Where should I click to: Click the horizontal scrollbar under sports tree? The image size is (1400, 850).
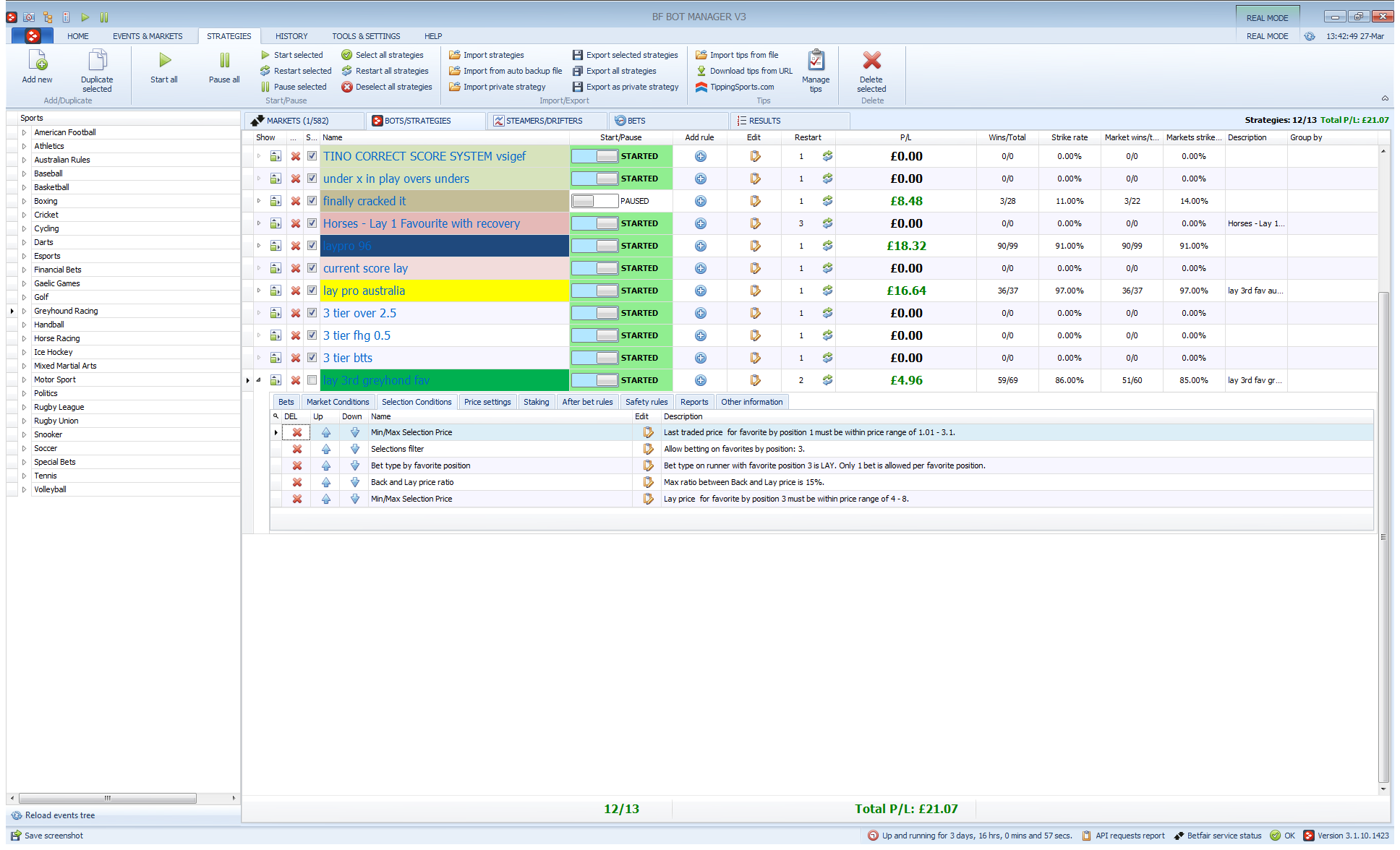click(x=107, y=798)
